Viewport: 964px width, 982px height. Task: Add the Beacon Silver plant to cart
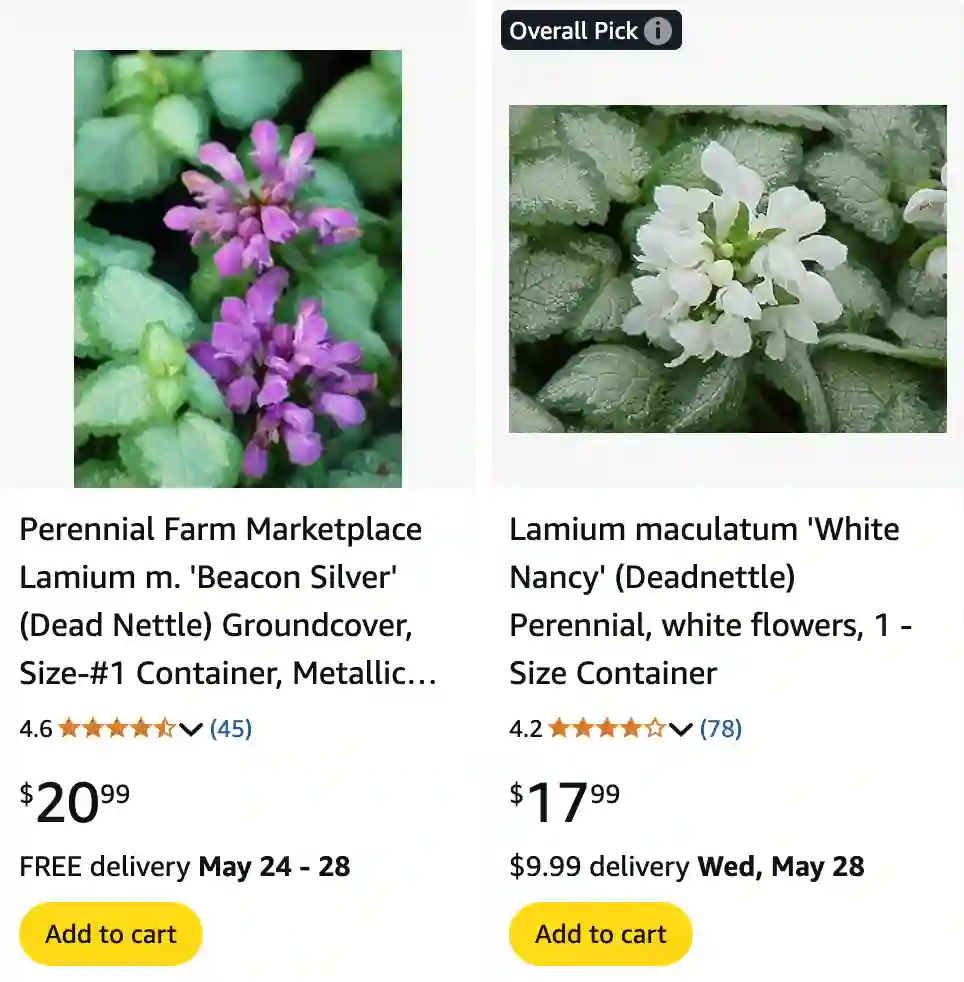click(110, 933)
